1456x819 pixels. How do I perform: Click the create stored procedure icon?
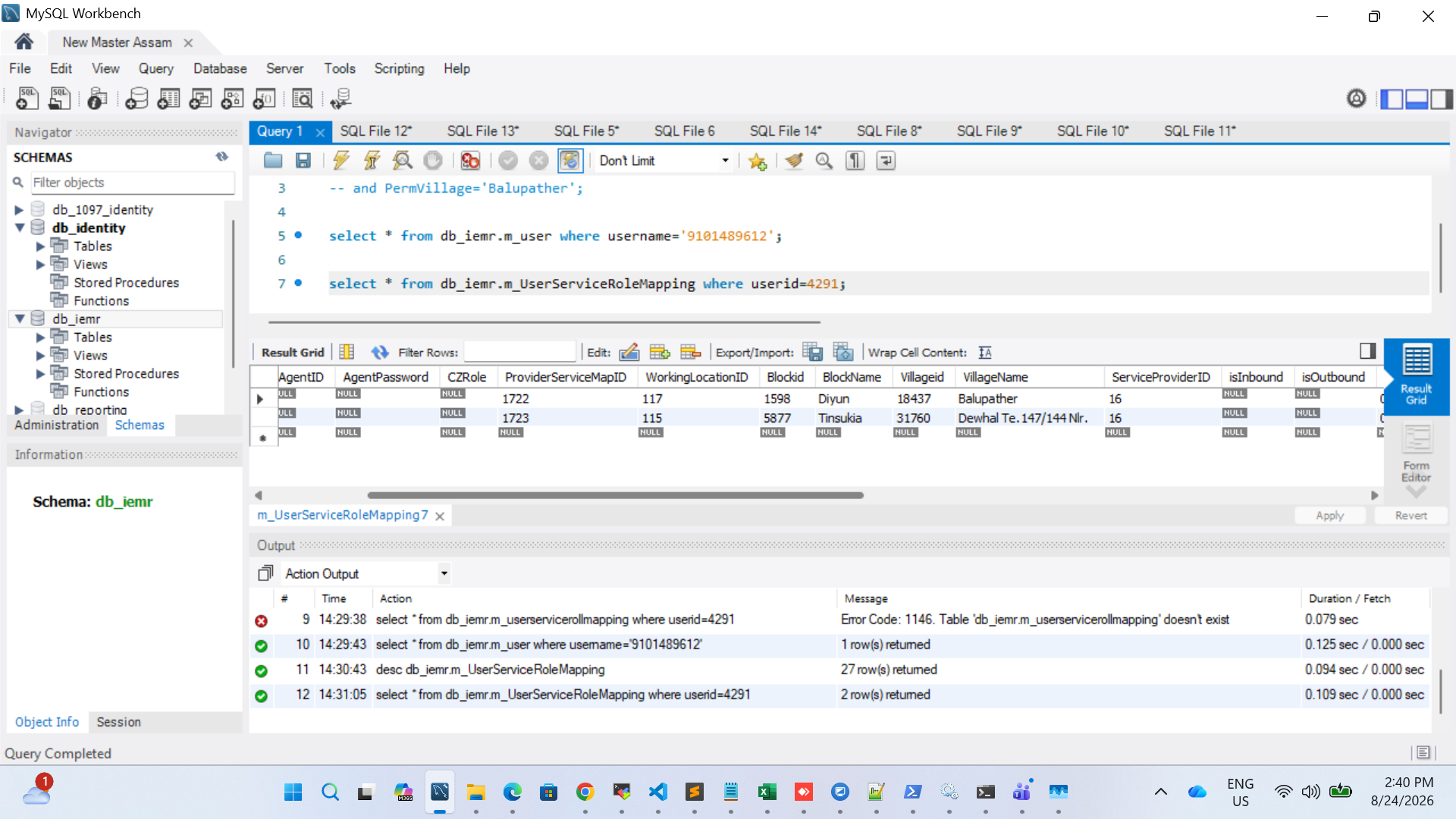click(x=232, y=99)
